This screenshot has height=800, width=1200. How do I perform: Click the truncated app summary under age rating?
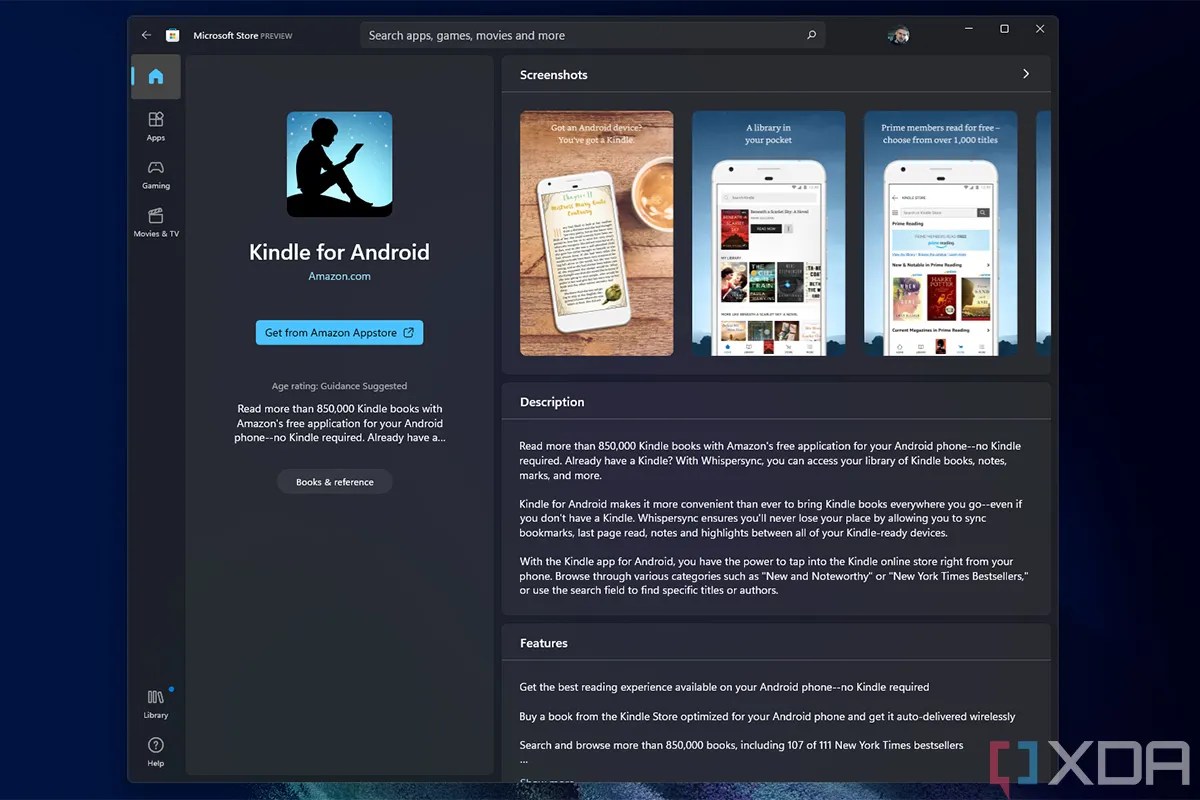[x=340, y=423]
